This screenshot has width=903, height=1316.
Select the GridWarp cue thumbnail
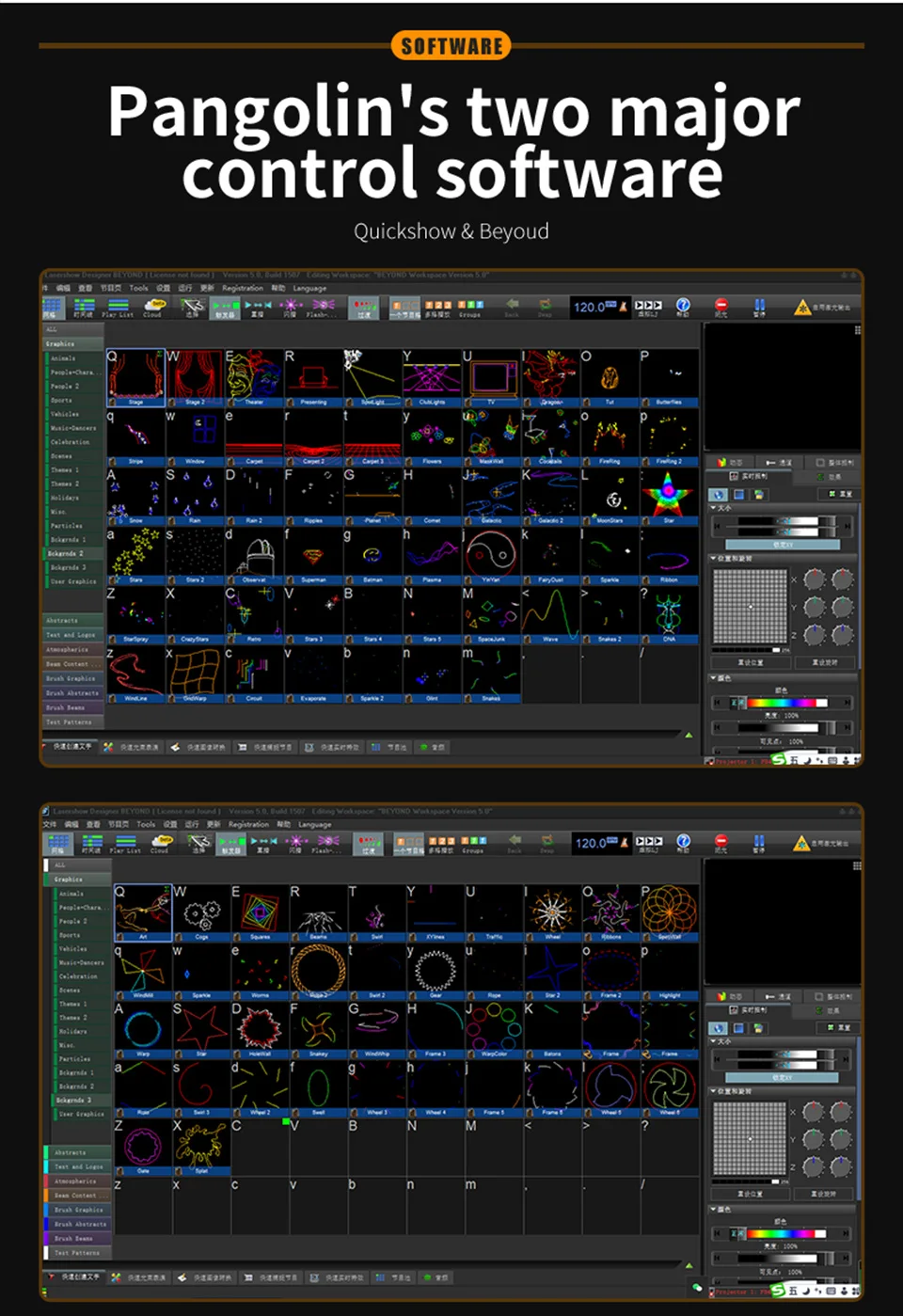point(195,674)
